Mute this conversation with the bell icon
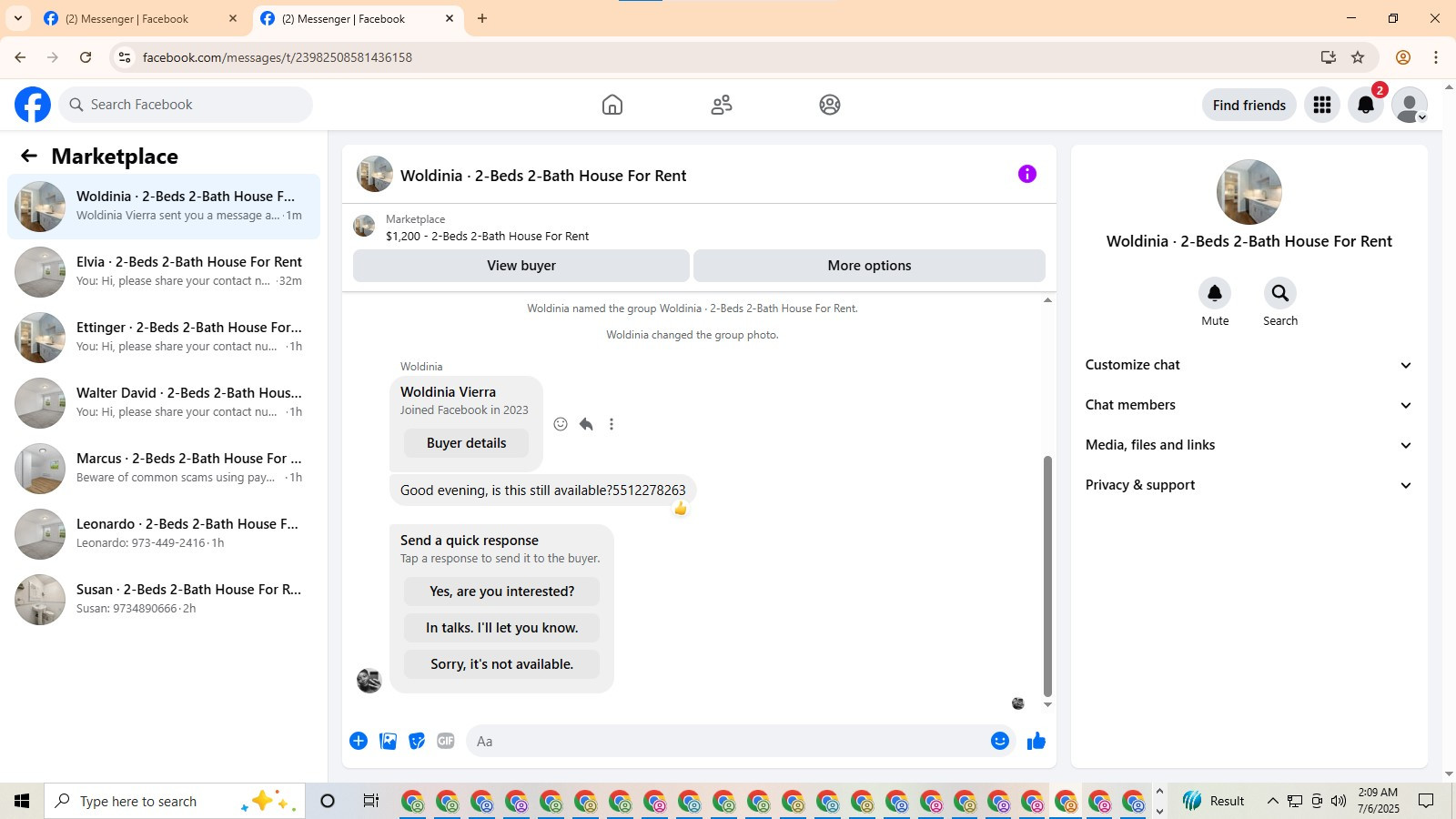The image size is (1456, 819). 1215,293
